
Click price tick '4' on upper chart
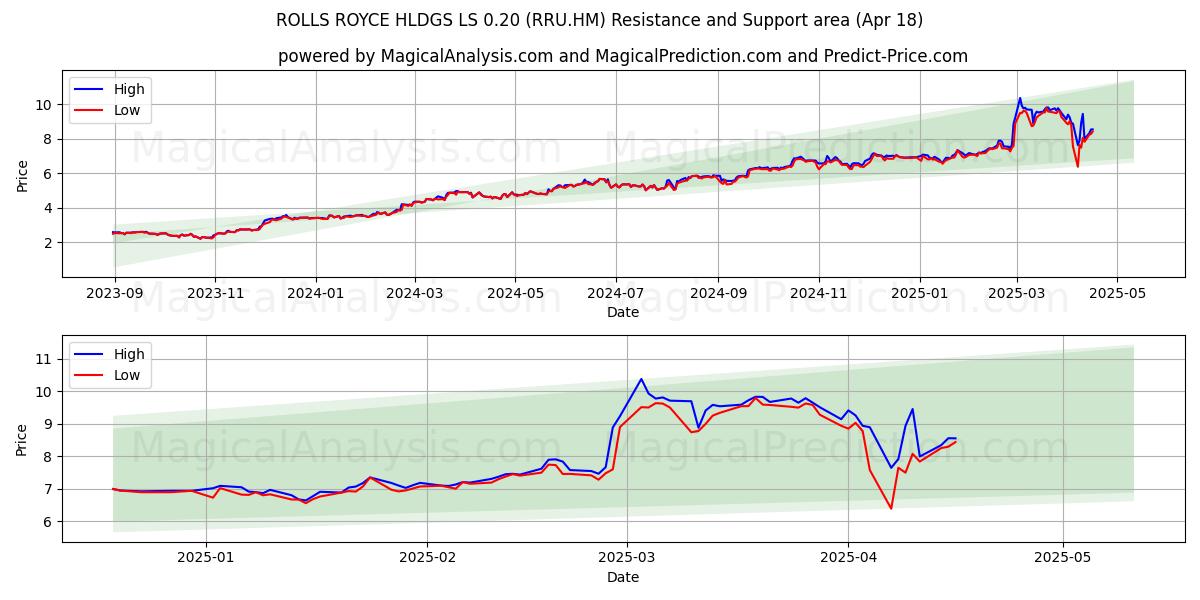pyautogui.click(x=48, y=208)
